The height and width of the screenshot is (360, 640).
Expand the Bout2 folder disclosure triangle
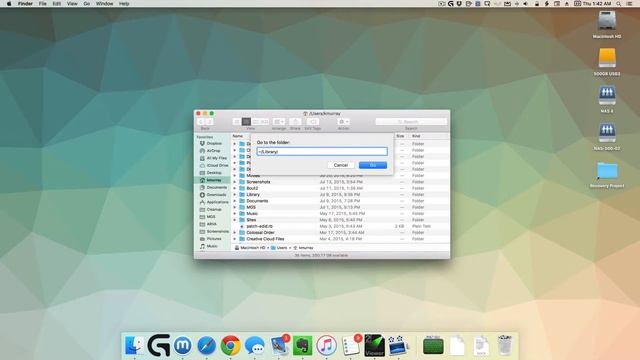pyautogui.click(x=235, y=189)
